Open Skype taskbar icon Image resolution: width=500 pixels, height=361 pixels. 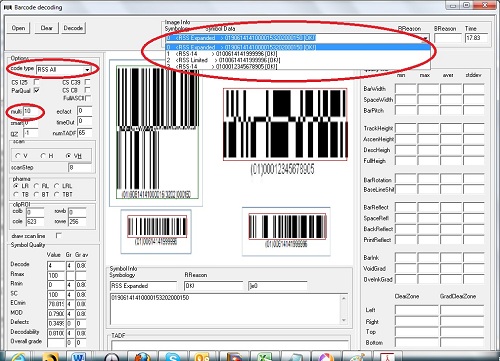click(173, 357)
